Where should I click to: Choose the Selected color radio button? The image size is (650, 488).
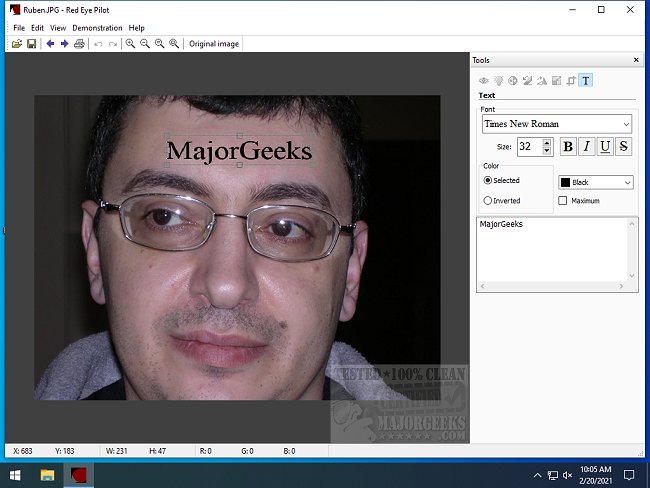(x=488, y=181)
